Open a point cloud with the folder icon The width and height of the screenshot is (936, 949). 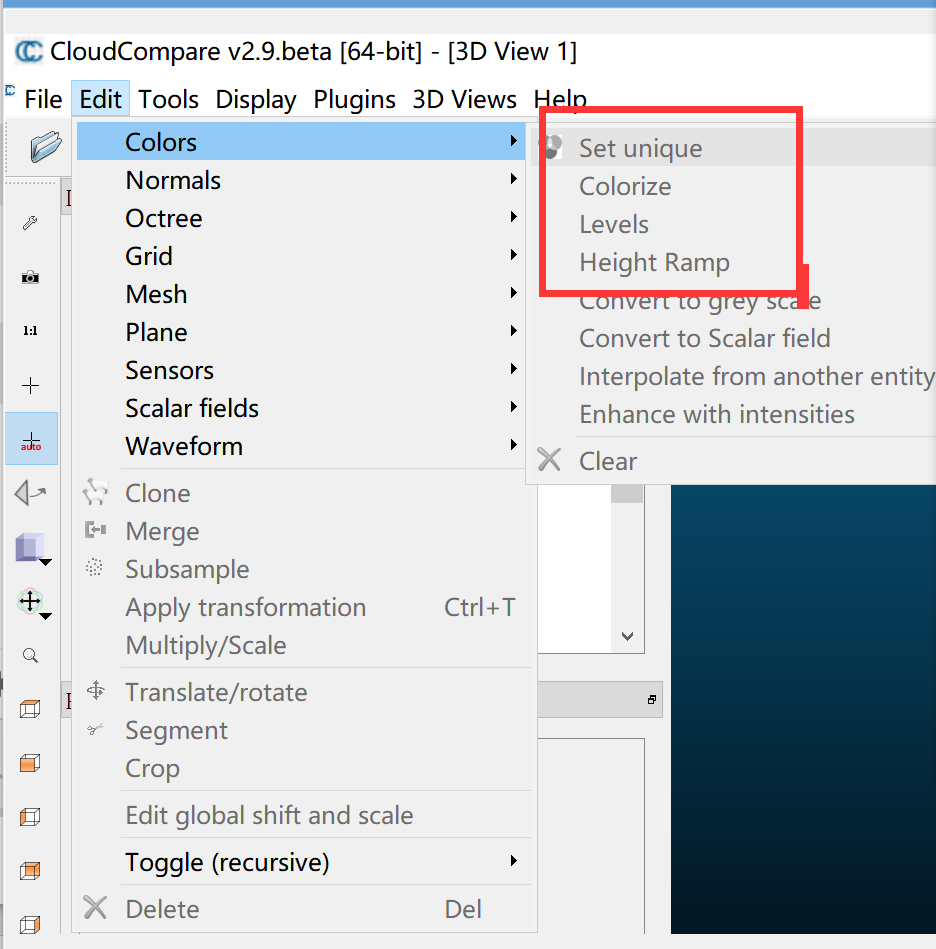(40, 148)
